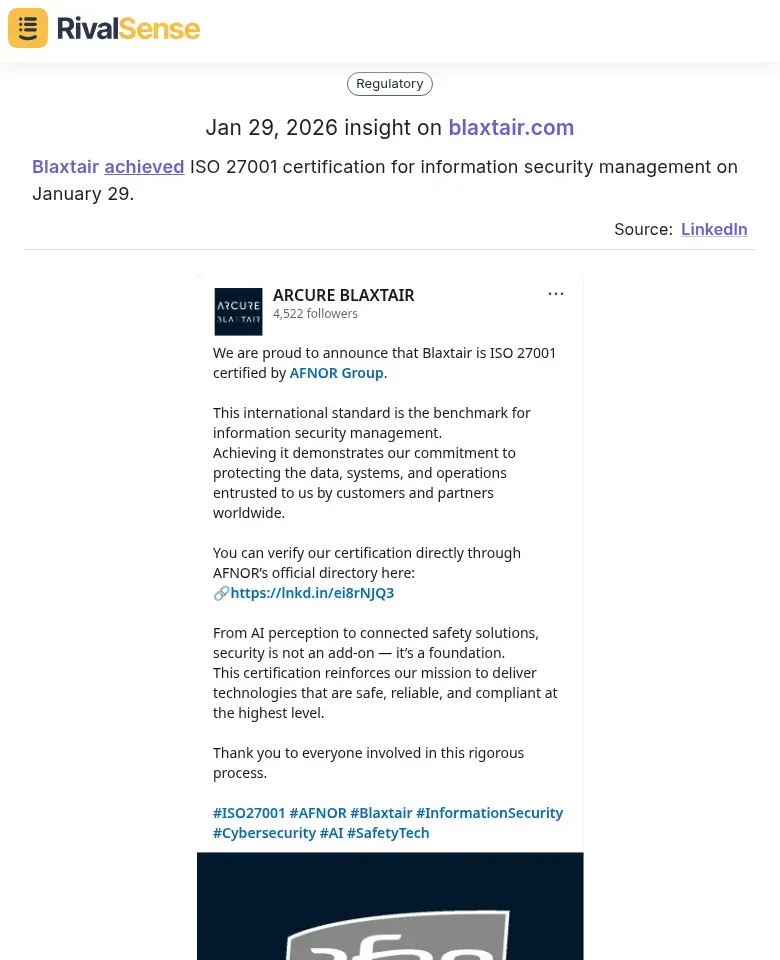Image resolution: width=780 pixels, height=960 pixels.
Task: Click the RivalSense logo icon
Action: pyautogui.click(x=27, y=27)
